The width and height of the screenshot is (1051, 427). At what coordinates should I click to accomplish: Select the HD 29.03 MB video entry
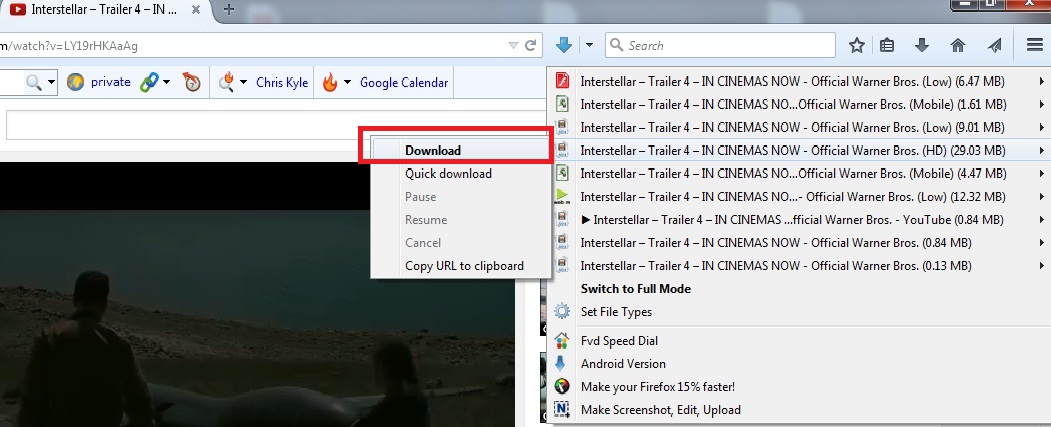click(x=800, y=150)
